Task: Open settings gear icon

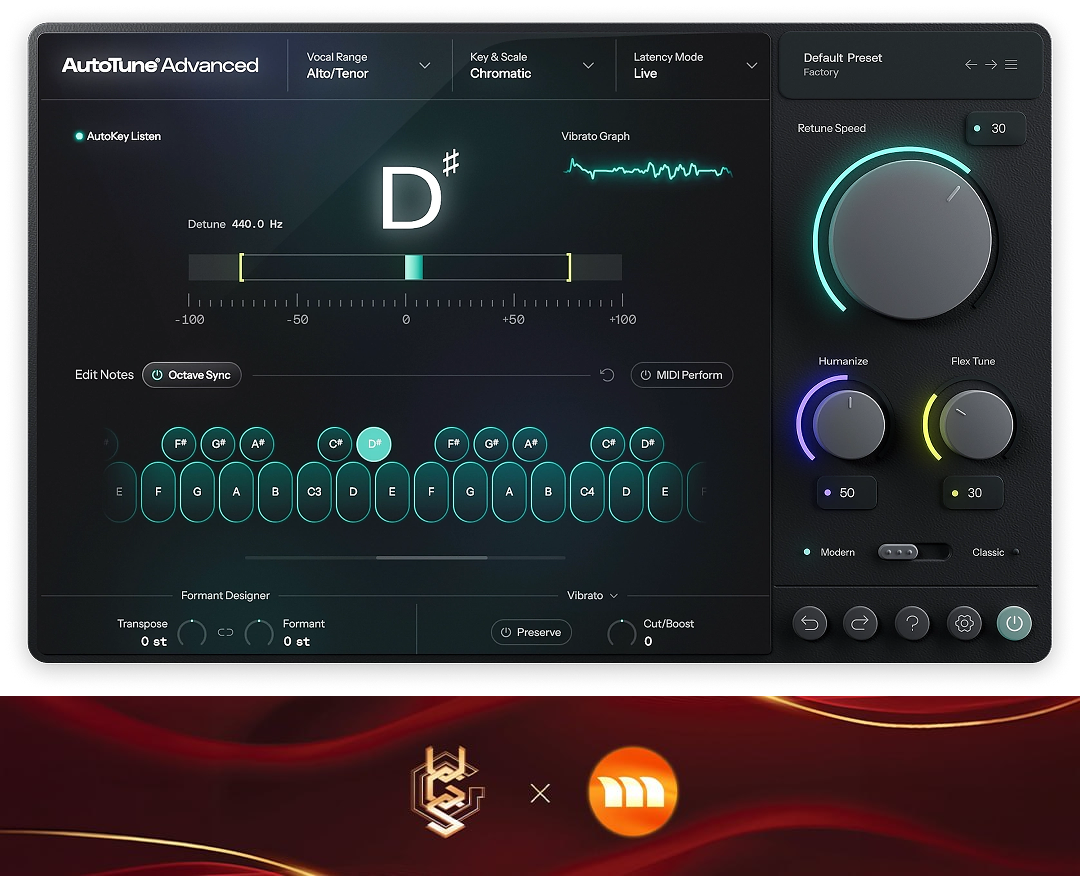Action: click(x=964, y=623)
